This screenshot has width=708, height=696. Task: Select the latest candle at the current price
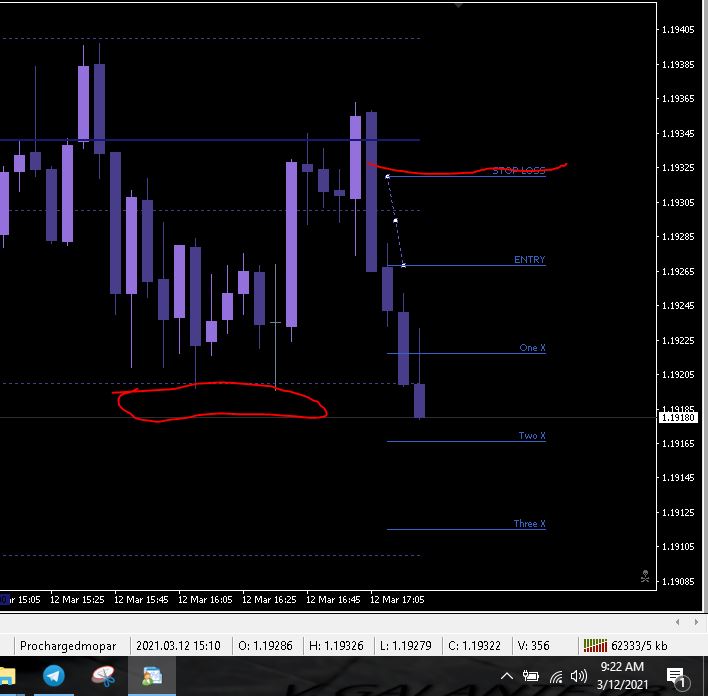click(x=419, y=400)
